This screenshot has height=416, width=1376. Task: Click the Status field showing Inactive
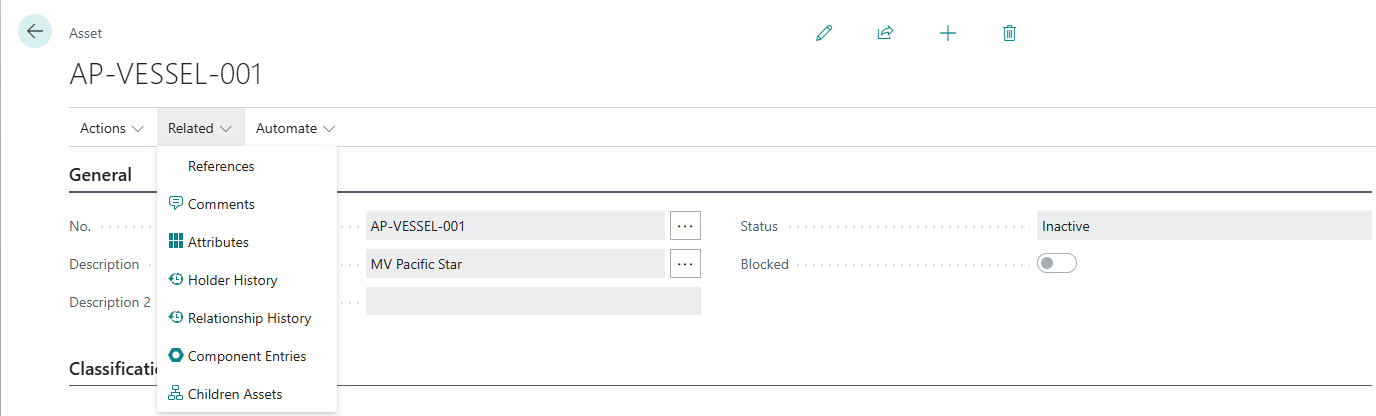point(1204,226)
